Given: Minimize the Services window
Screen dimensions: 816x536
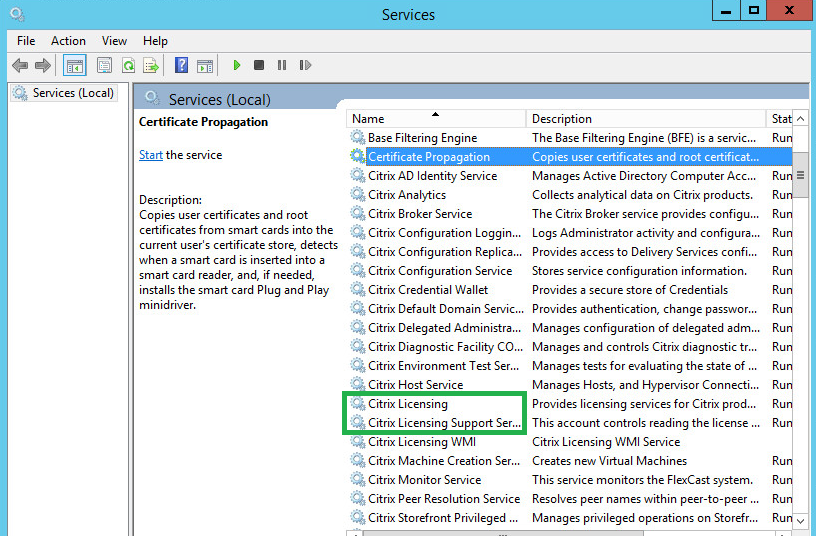Looking at the screenshot, I should [x=726, y=10].
